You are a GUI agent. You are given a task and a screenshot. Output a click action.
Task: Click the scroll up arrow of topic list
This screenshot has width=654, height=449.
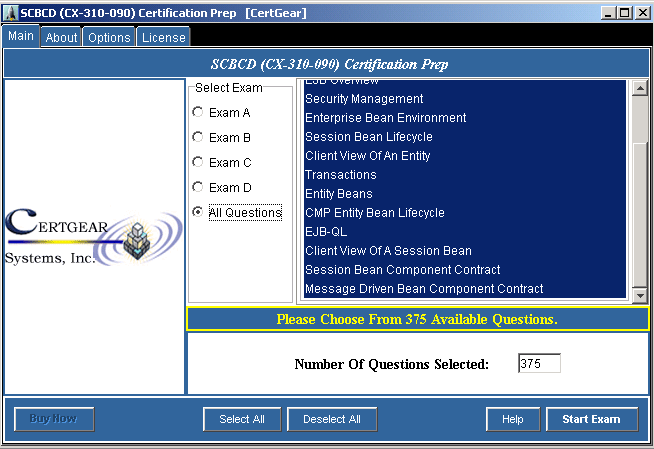click(x=639, y=88)
